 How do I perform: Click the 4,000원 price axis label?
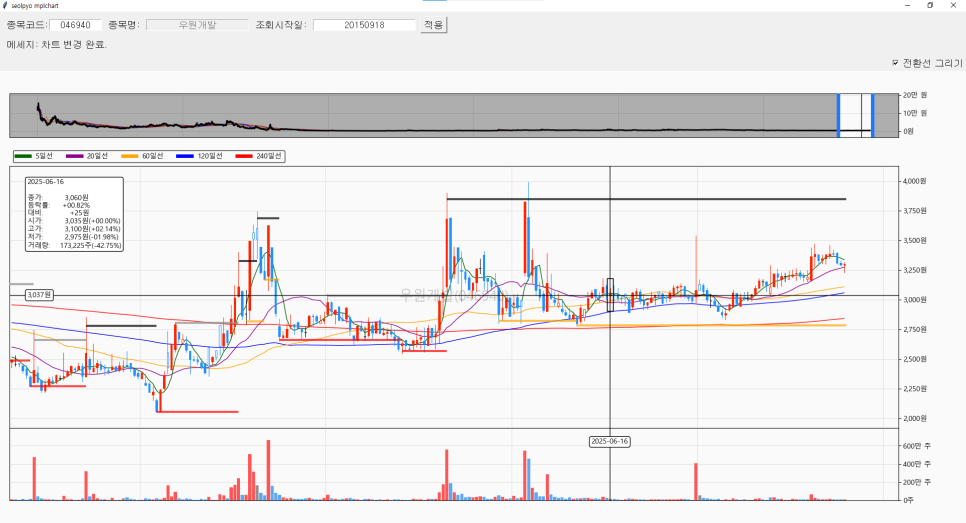click(x=915, y=182)
